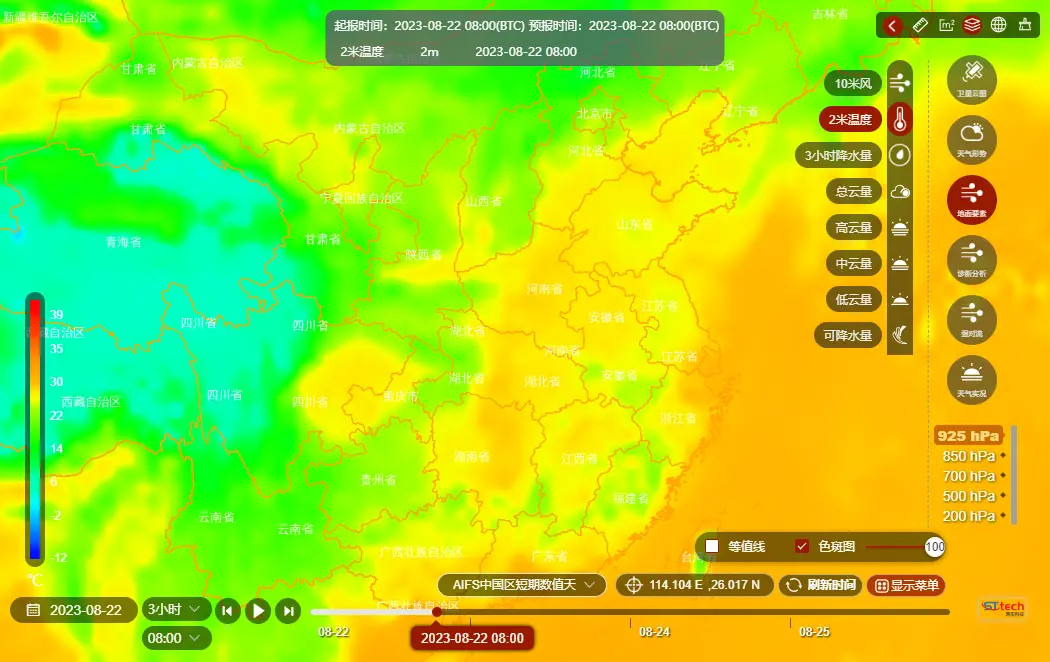This screenshot has width=1050, height=662.
Task: Toggle the 10米风 wind layer
Action: click(853, 83)
